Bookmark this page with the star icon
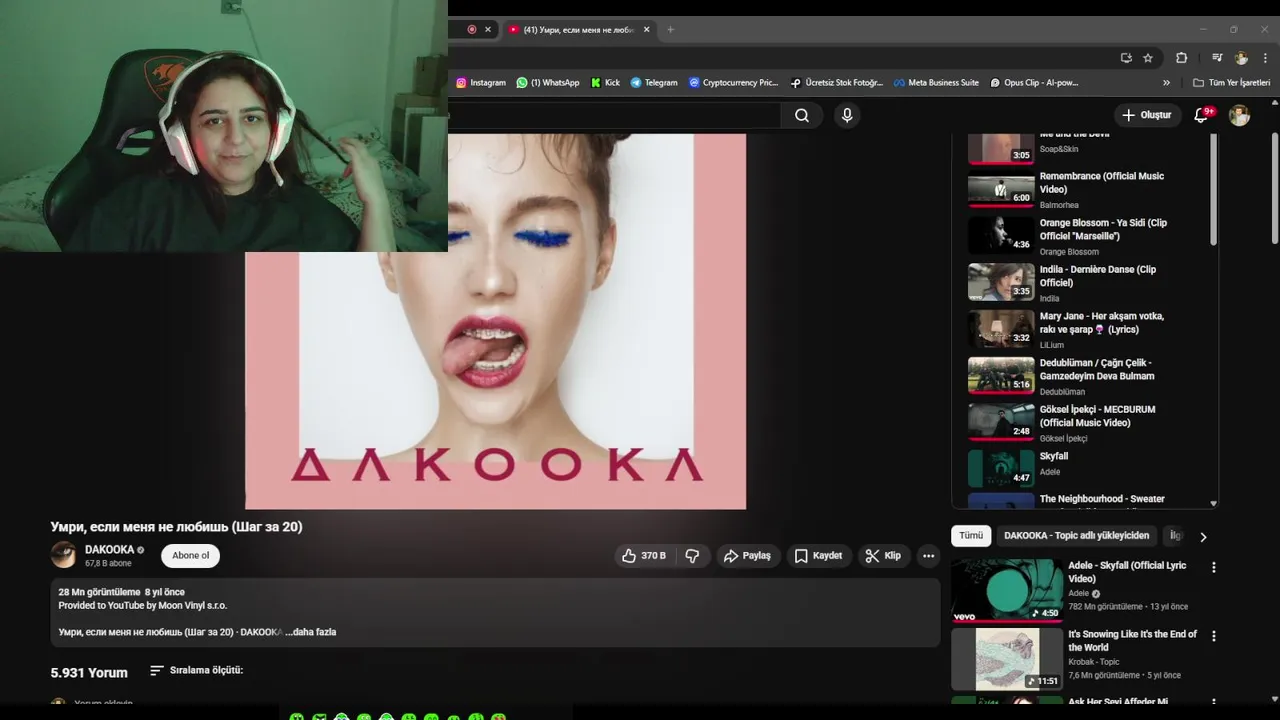This screenshot has width=1280, height=720. [1148, 58]
